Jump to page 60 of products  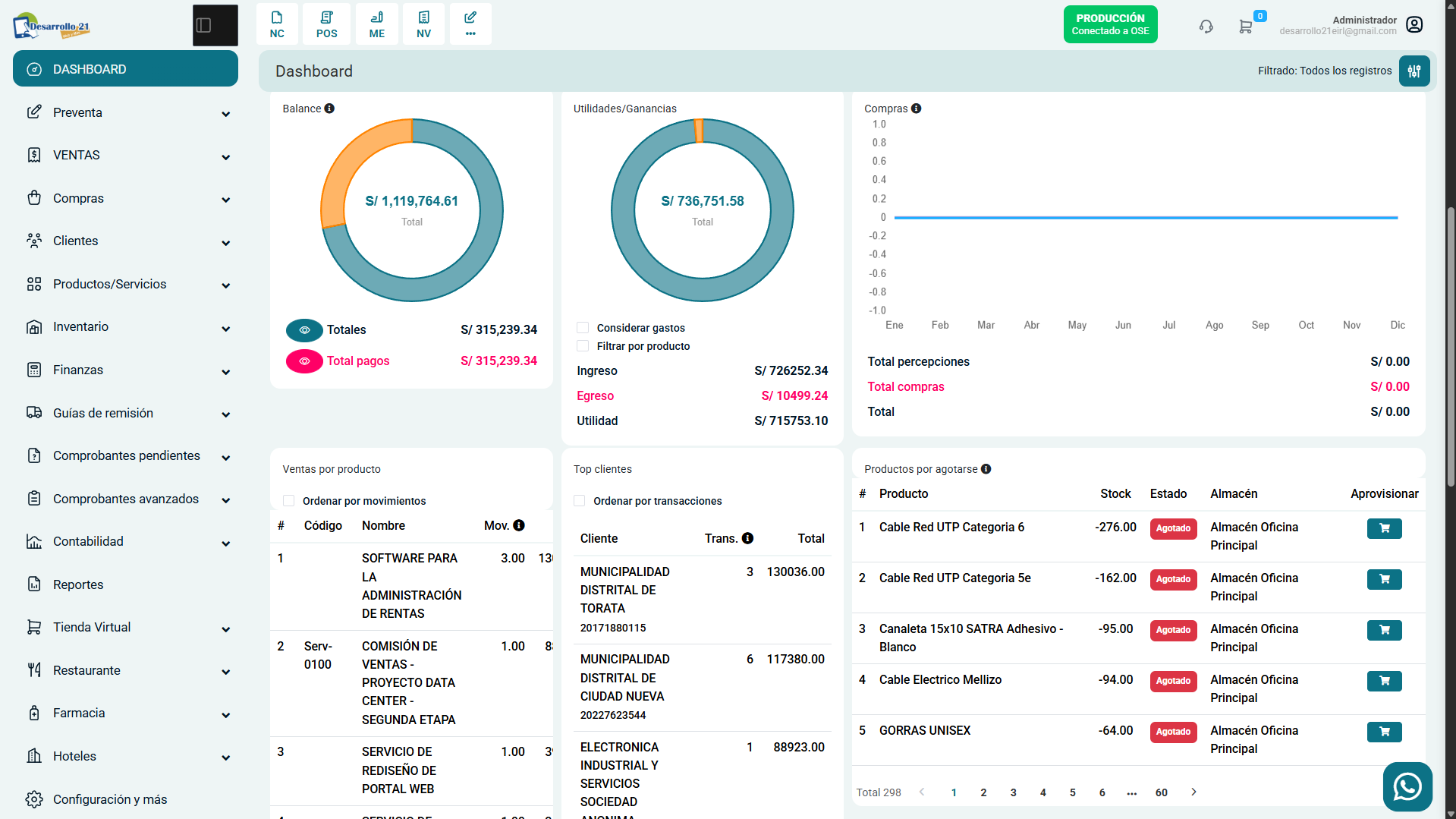click(1161, 792)
